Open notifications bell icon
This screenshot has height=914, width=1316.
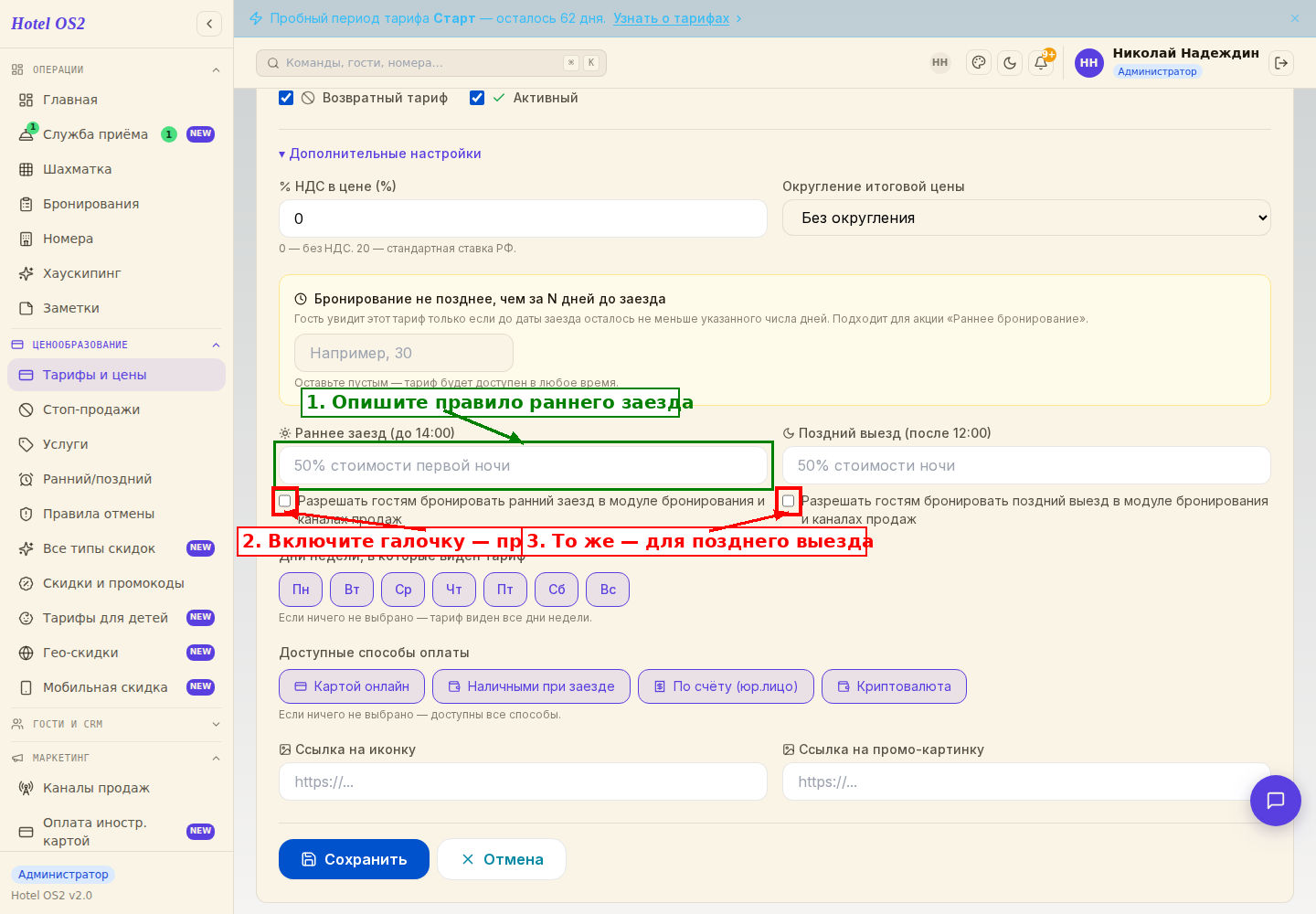[1041, 63]
